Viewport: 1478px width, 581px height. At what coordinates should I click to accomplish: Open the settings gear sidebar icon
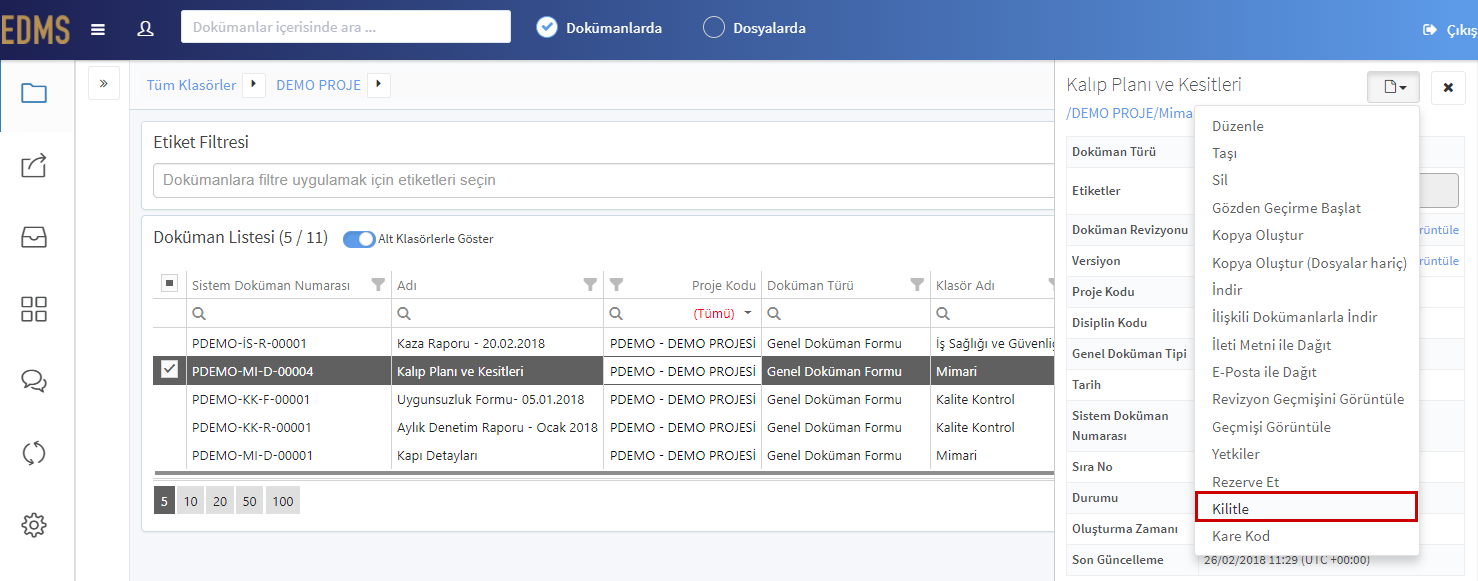pos(34,525)
